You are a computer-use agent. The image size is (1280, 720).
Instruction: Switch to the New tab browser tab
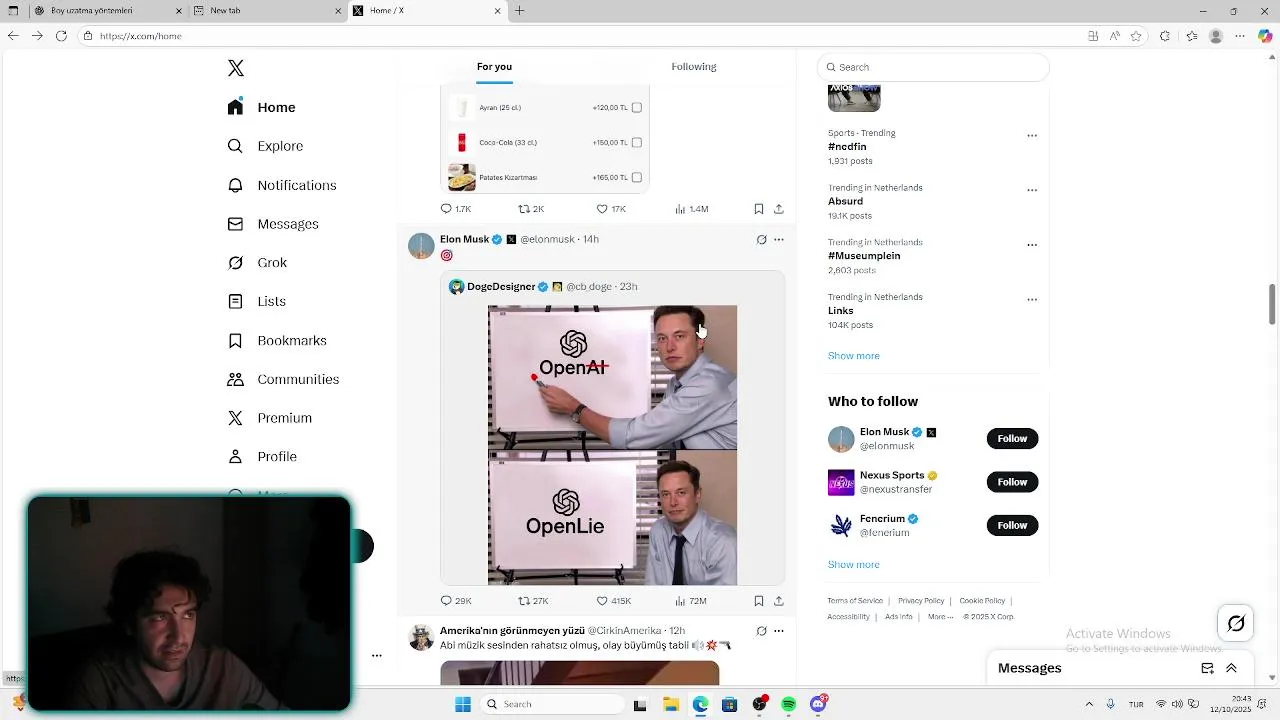point(269,11)
